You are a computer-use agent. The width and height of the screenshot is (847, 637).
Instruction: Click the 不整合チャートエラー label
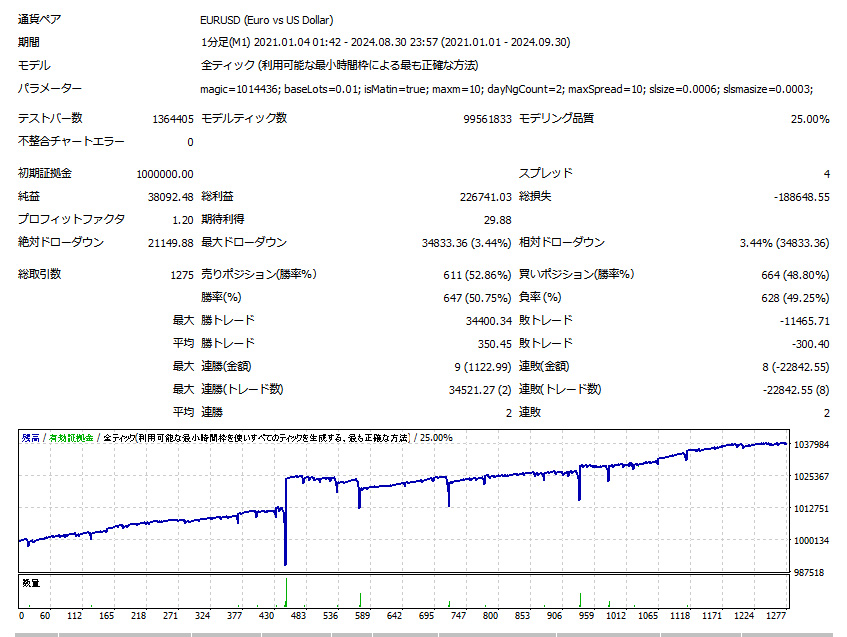click(x=71, y=141)
